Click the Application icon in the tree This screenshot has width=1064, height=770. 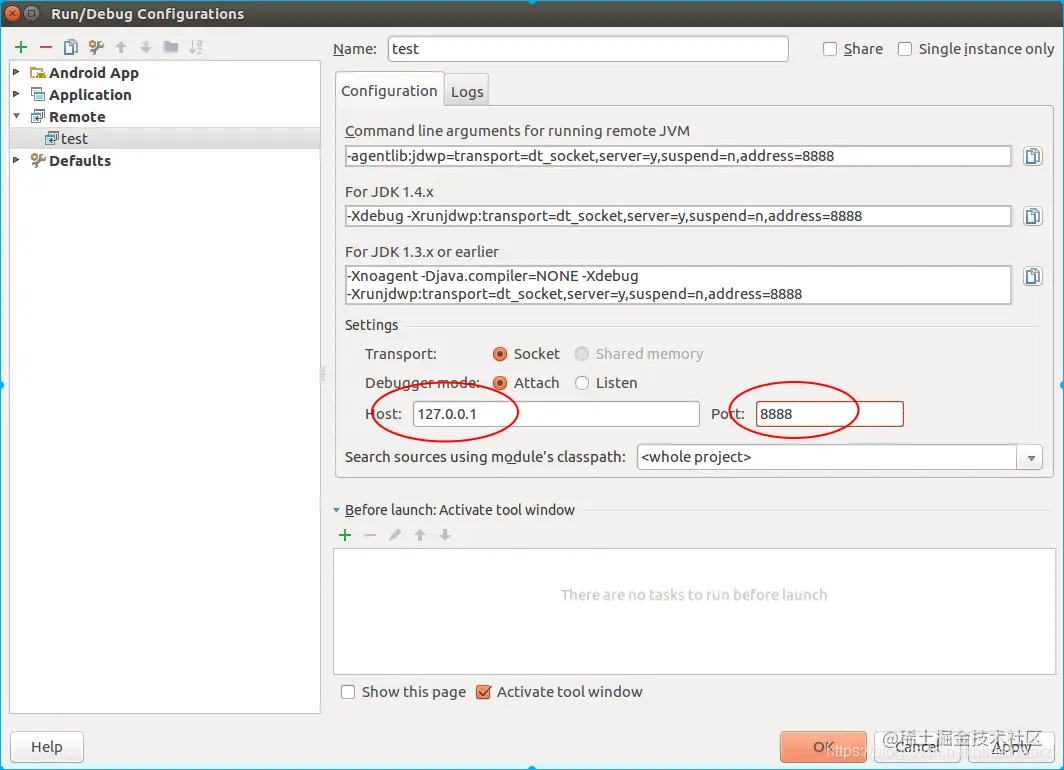tap(37, 94)
